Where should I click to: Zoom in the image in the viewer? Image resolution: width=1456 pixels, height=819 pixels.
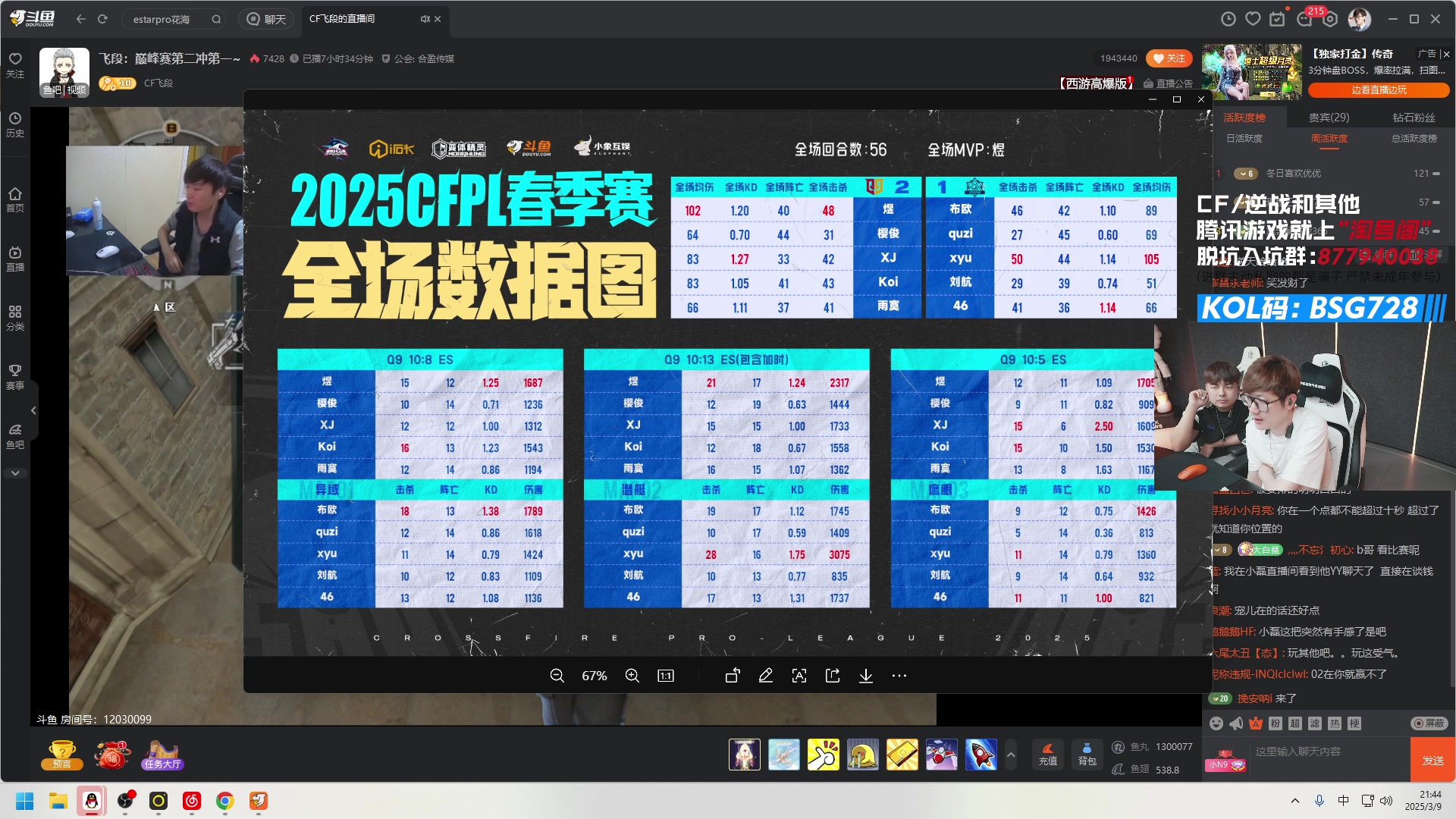coord(632,676)
